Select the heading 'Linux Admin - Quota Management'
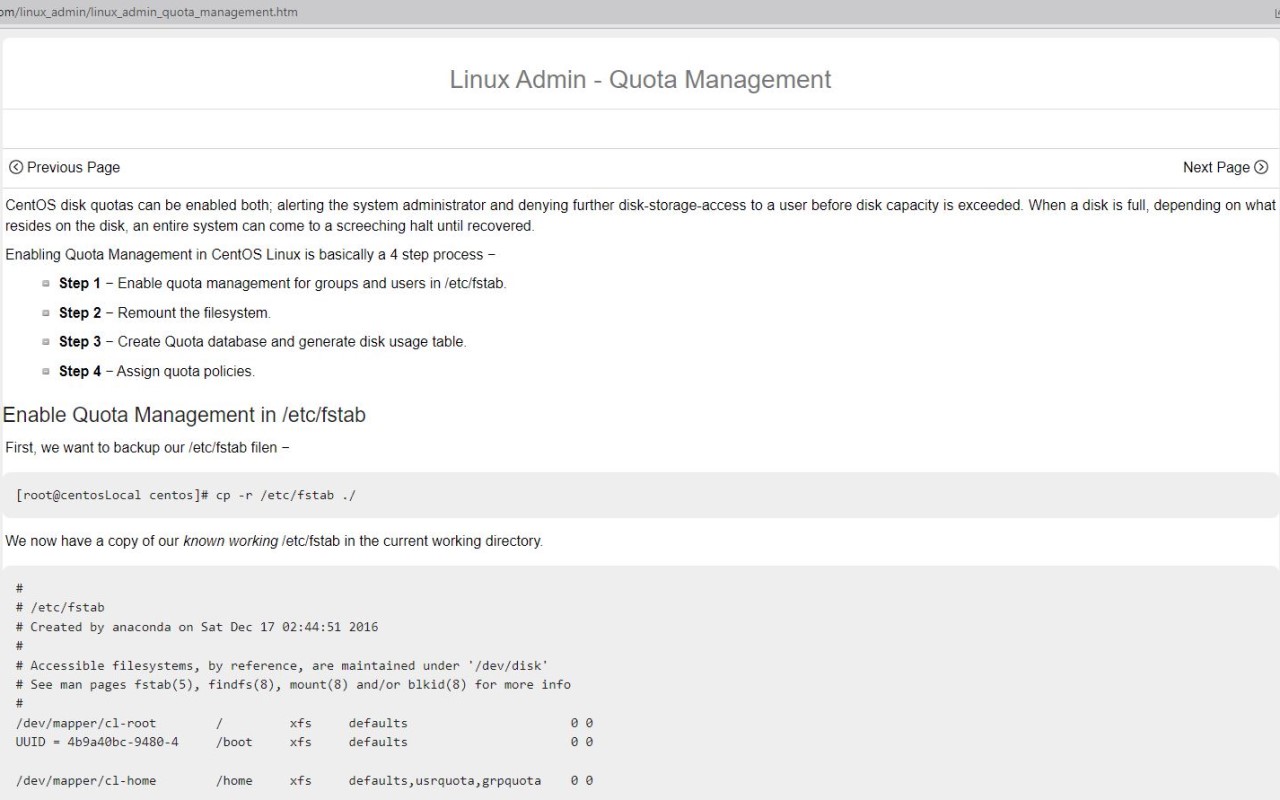 (640, 80)
